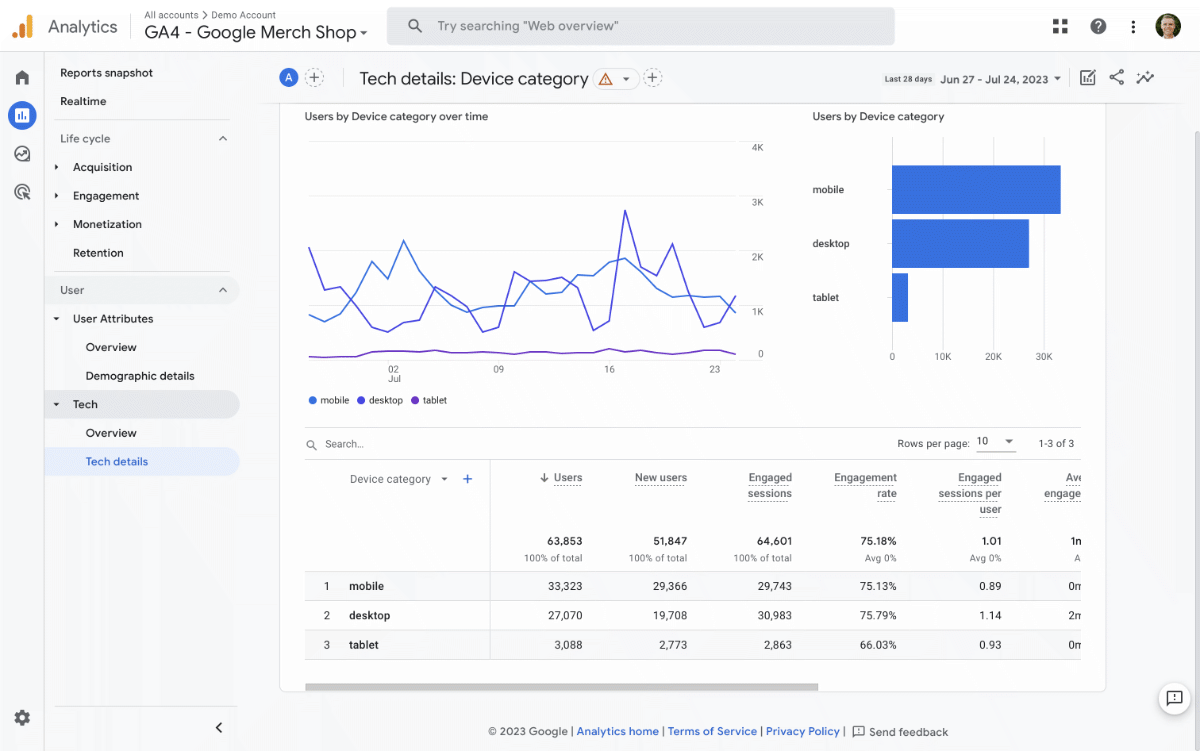The width and height of the screenshot is (1200, 751).
Task: Open the Insights icon
Action: tap(1145, 77)
